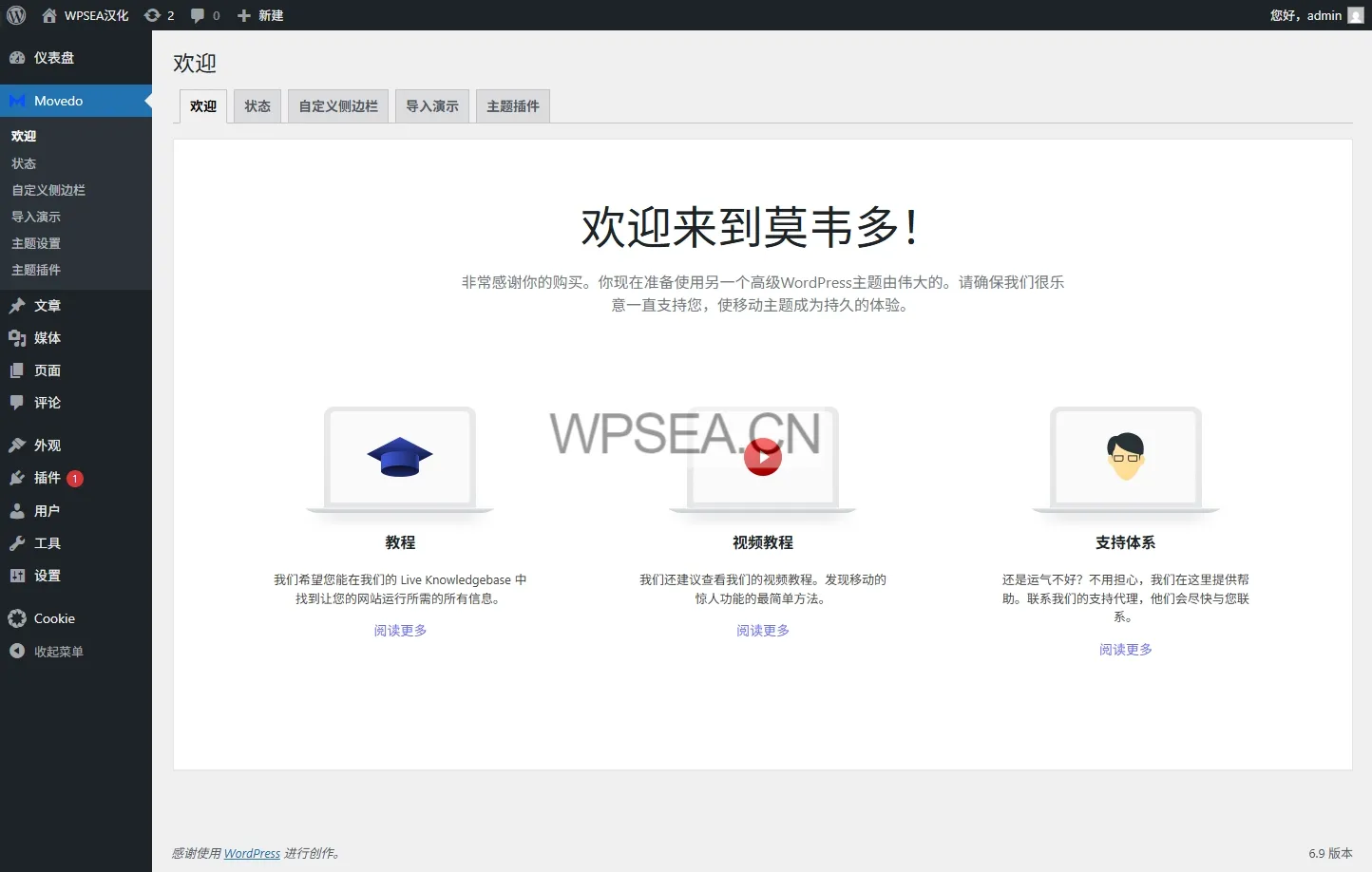This screenshot has height=872, width=1372.
Task: Click the graduation cap tutorial icon
Action: point(400,457)
